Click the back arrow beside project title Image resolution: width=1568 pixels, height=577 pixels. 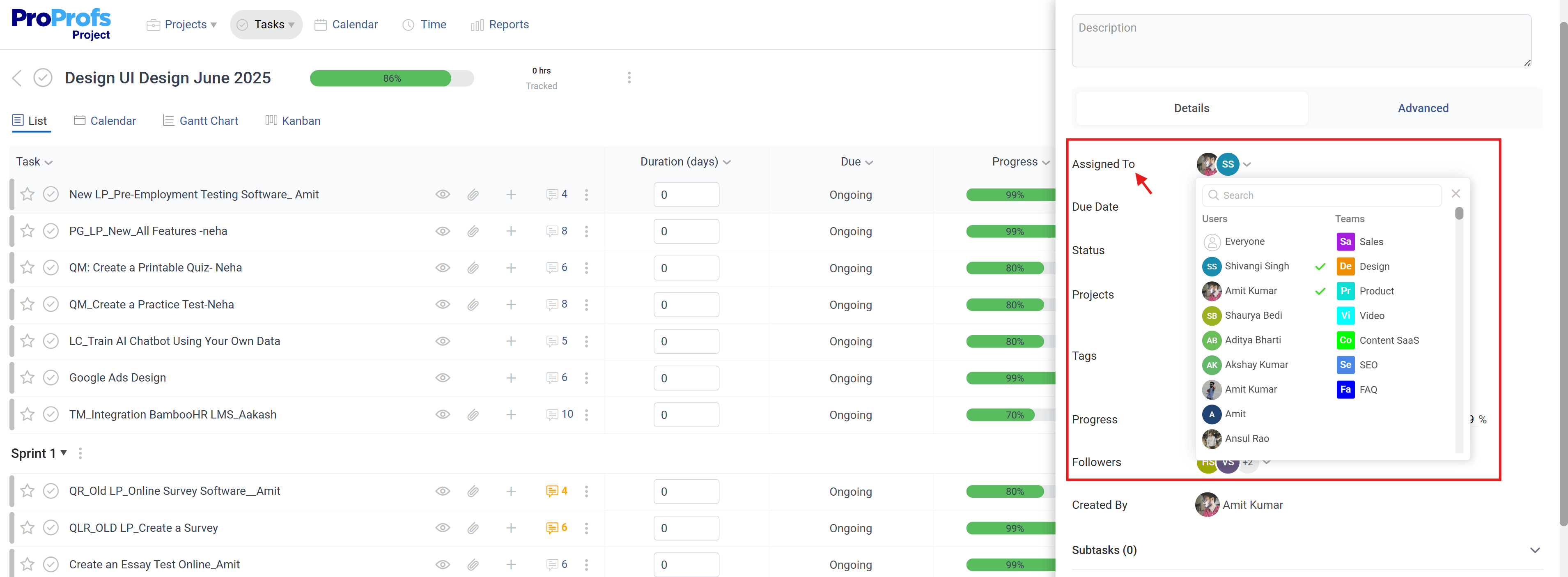[x=17, y=78]
